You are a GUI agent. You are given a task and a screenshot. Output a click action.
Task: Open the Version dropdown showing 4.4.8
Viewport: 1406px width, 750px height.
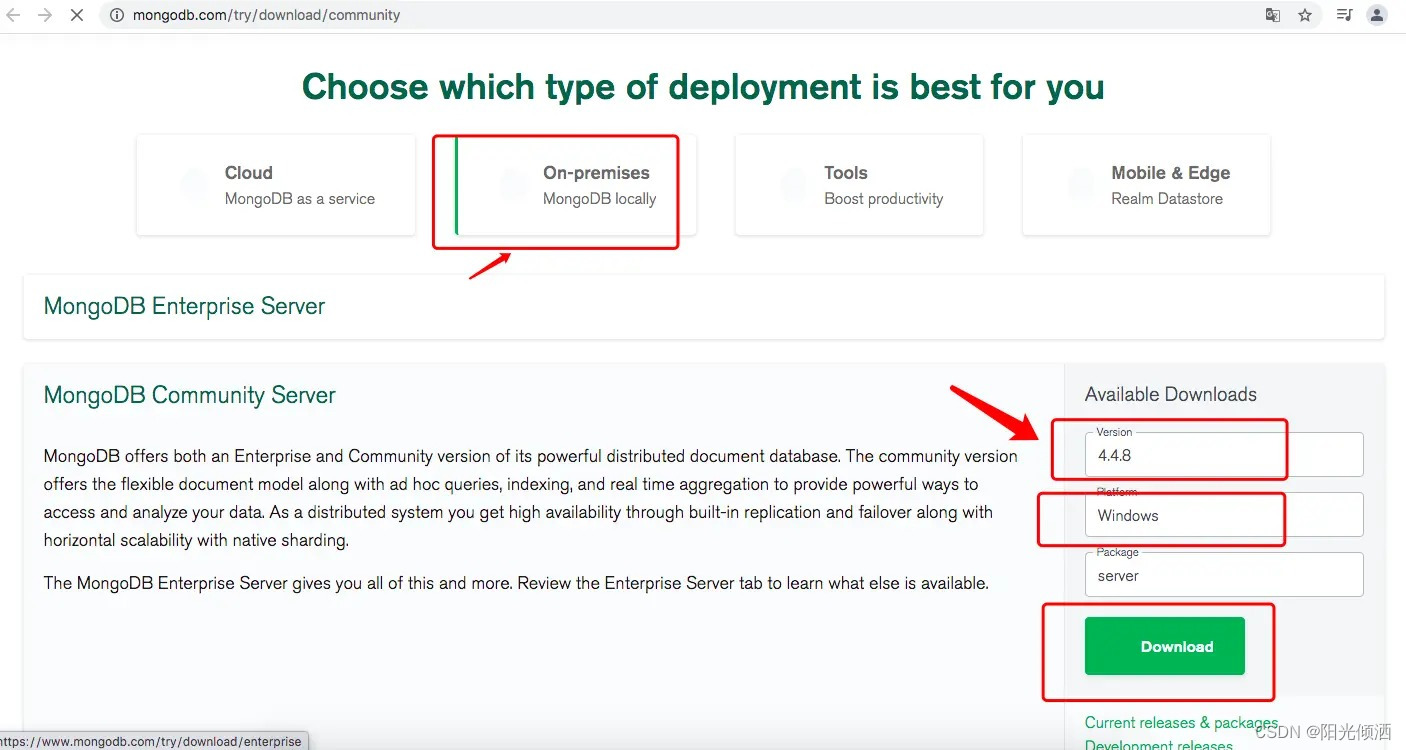point(1224,455)
